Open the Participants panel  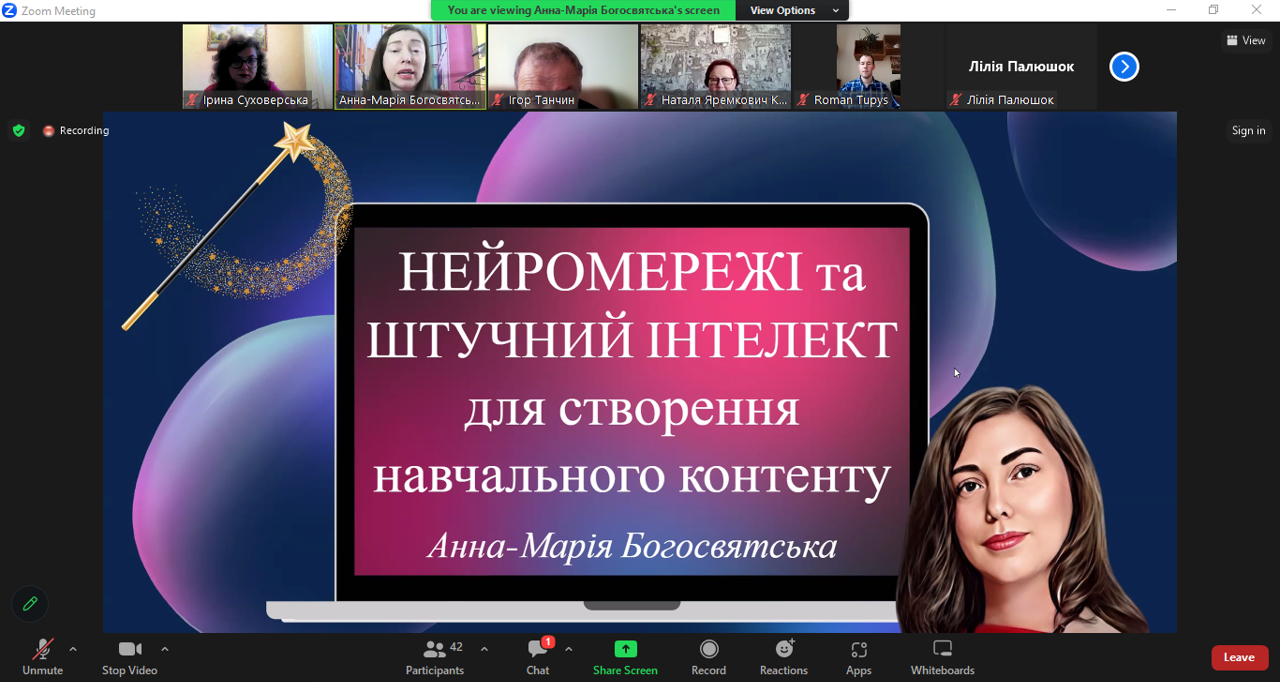[x=435, y=657]
